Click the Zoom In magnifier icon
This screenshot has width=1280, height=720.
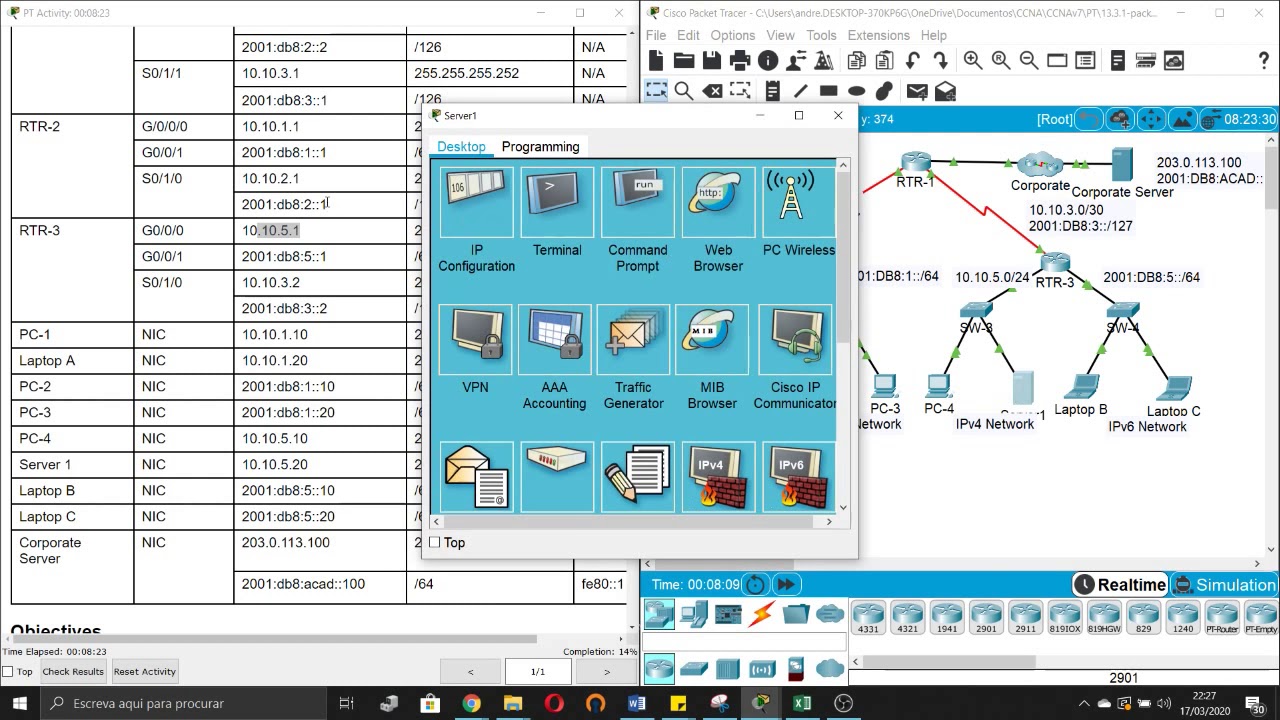[x=973, y=61]
